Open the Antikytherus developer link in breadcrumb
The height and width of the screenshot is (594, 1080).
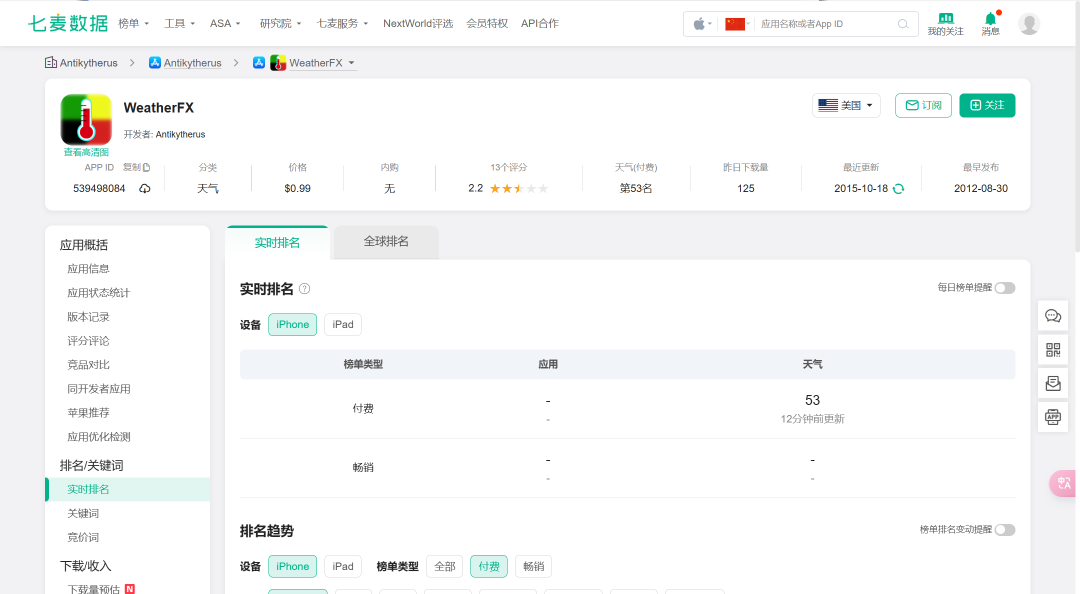(192, 63)
